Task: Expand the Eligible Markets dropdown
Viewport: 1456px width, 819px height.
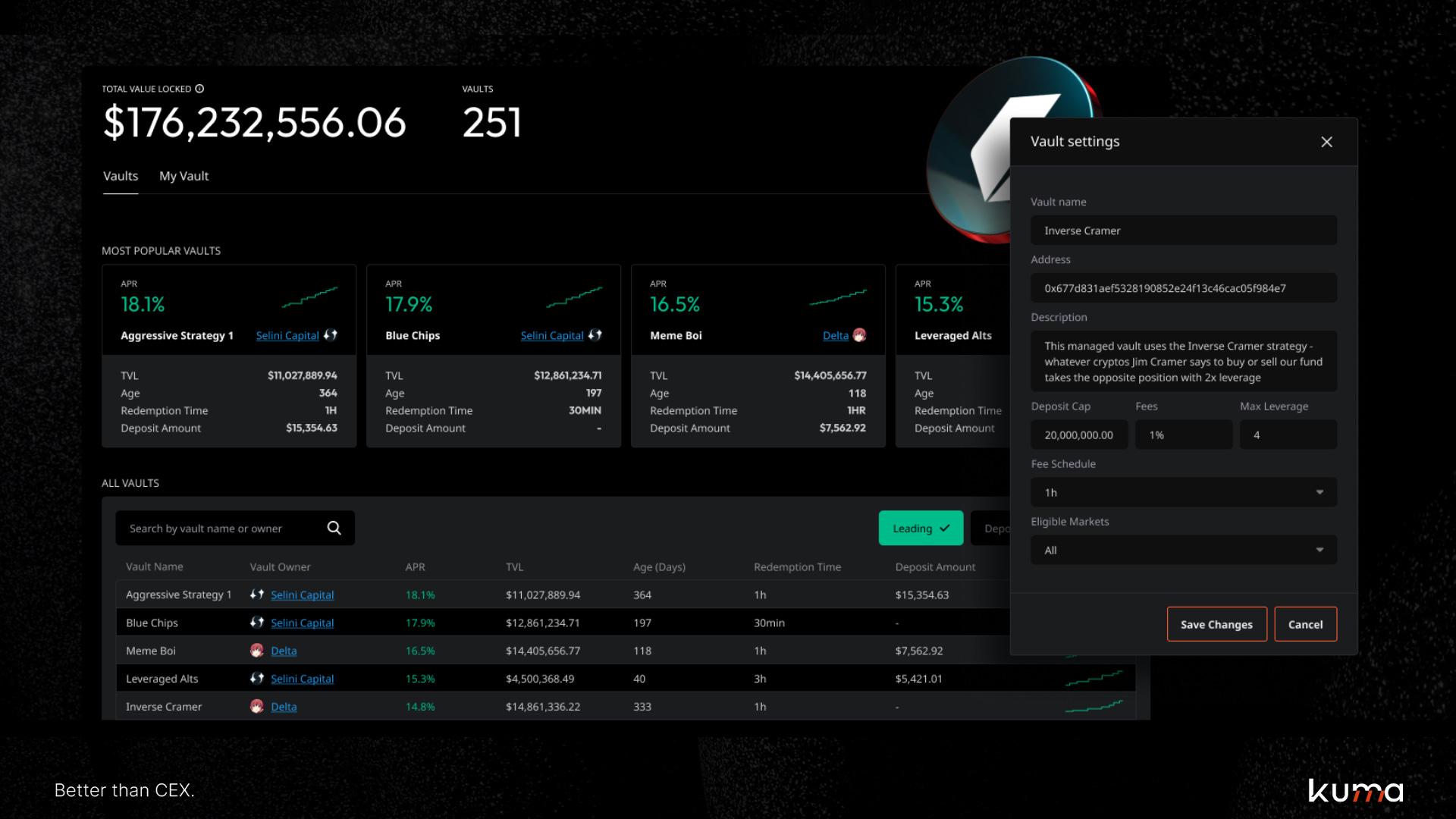Action: tap(1183, 550)
